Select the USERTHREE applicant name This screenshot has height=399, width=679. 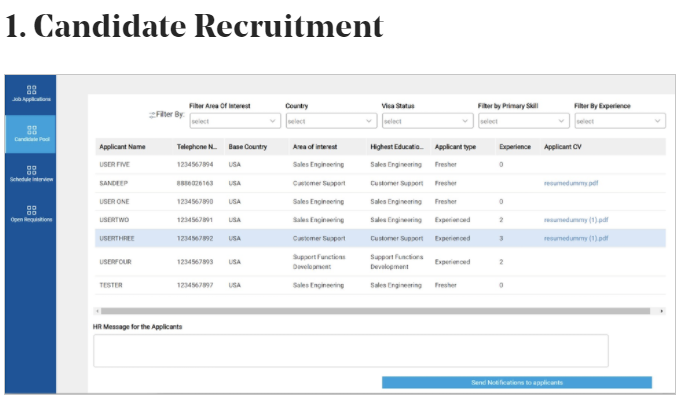(116, 238)
